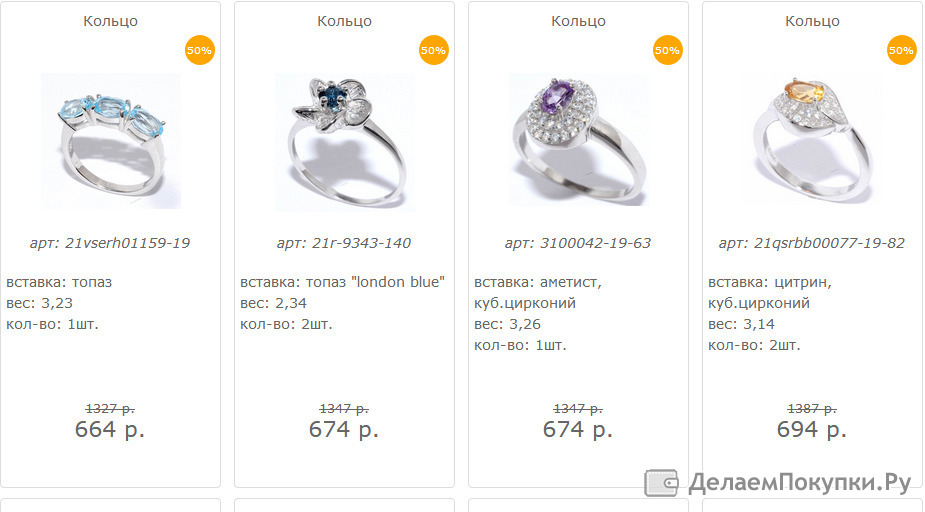
Task: Click the Кольцо title above amethyst ring
Action: click(578, 21)
